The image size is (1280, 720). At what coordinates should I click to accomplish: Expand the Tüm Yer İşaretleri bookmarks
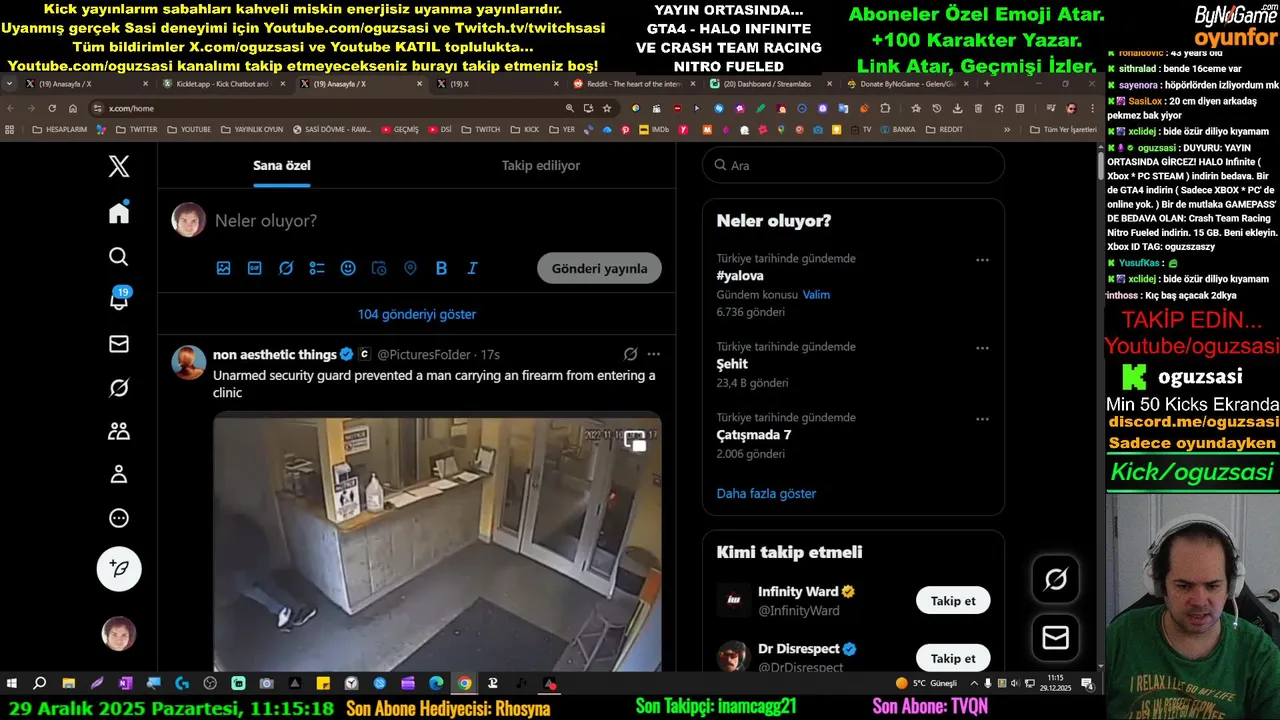pyautogui.click(x=1061, y=129)
